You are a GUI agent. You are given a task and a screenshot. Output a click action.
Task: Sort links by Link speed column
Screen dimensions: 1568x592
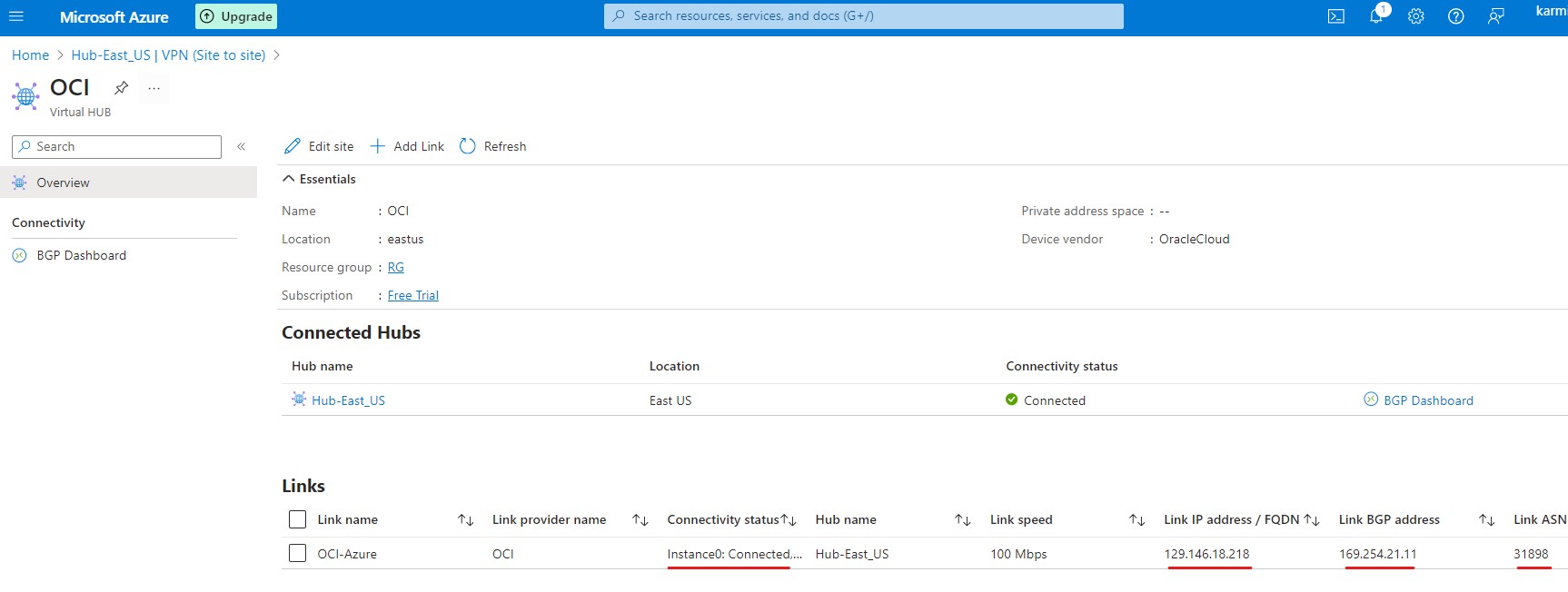pyautogui.click(x=1136, y=520)
